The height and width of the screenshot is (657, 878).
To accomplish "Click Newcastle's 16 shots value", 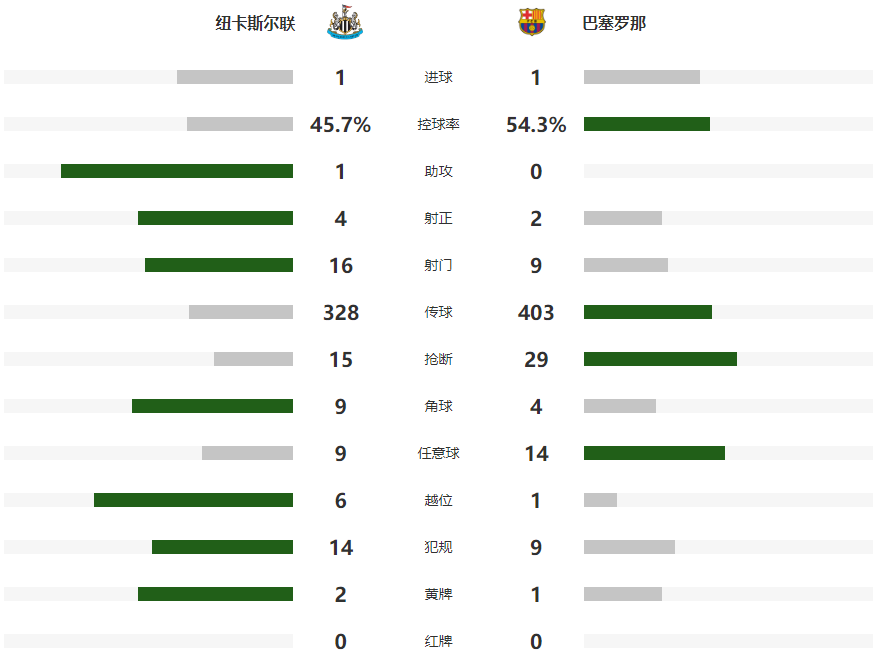I will (341, 266).
